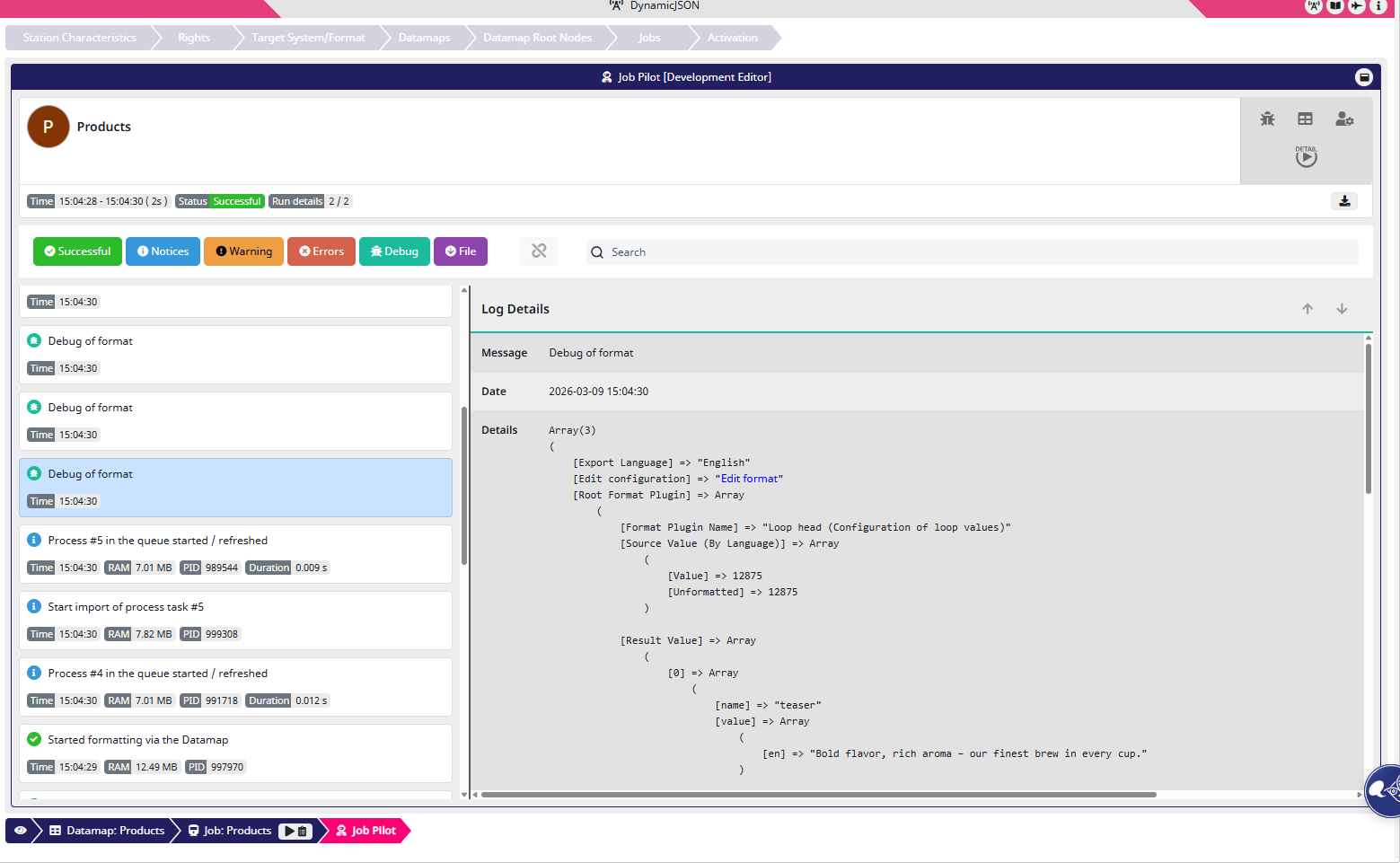Screen dimensions: 1400x863
Task: Switch to the Jobs breadcrumb tab
Action: click(649, 38)
